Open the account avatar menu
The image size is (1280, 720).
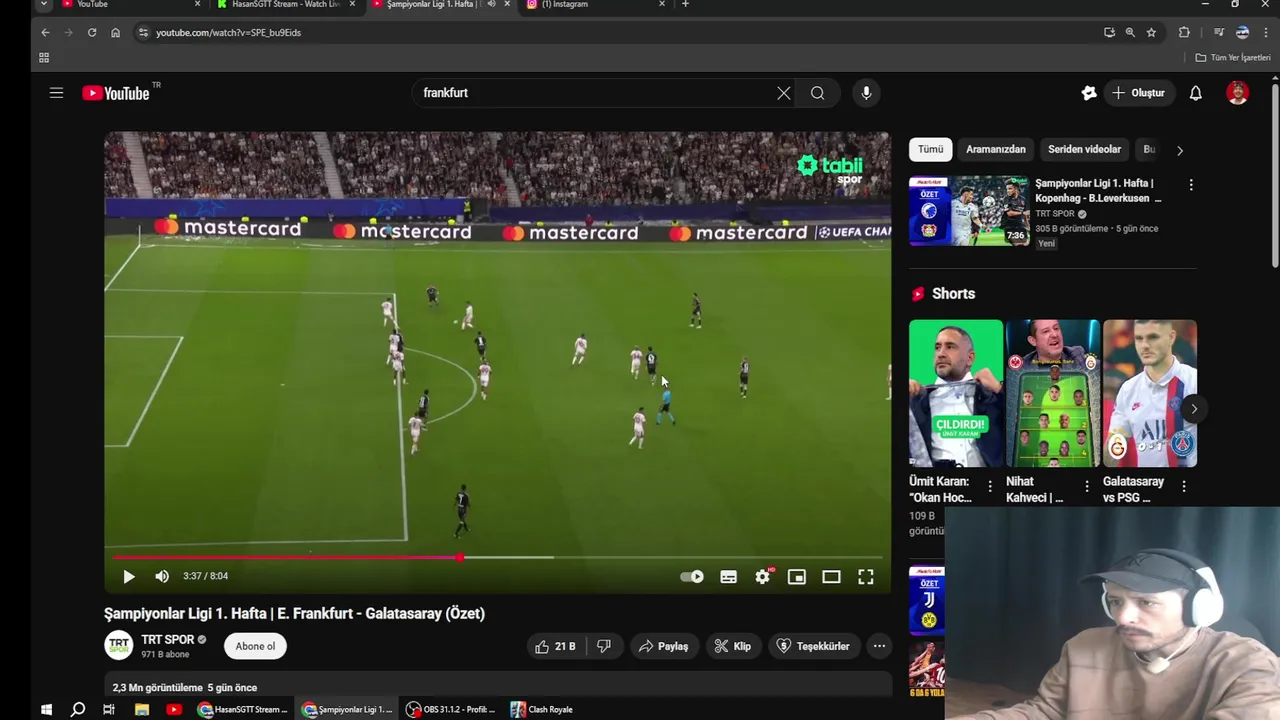pyautogui.click(x=1238, y=93)
